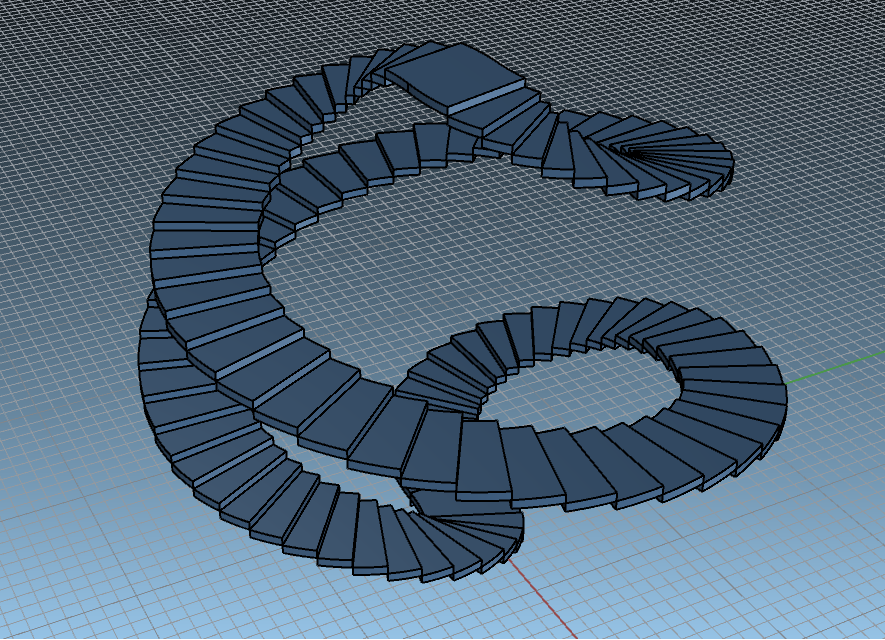The width and height of the screenshot is (885, 640).
Task: Click the red axis line on the grid
Action: click(543, 599)
